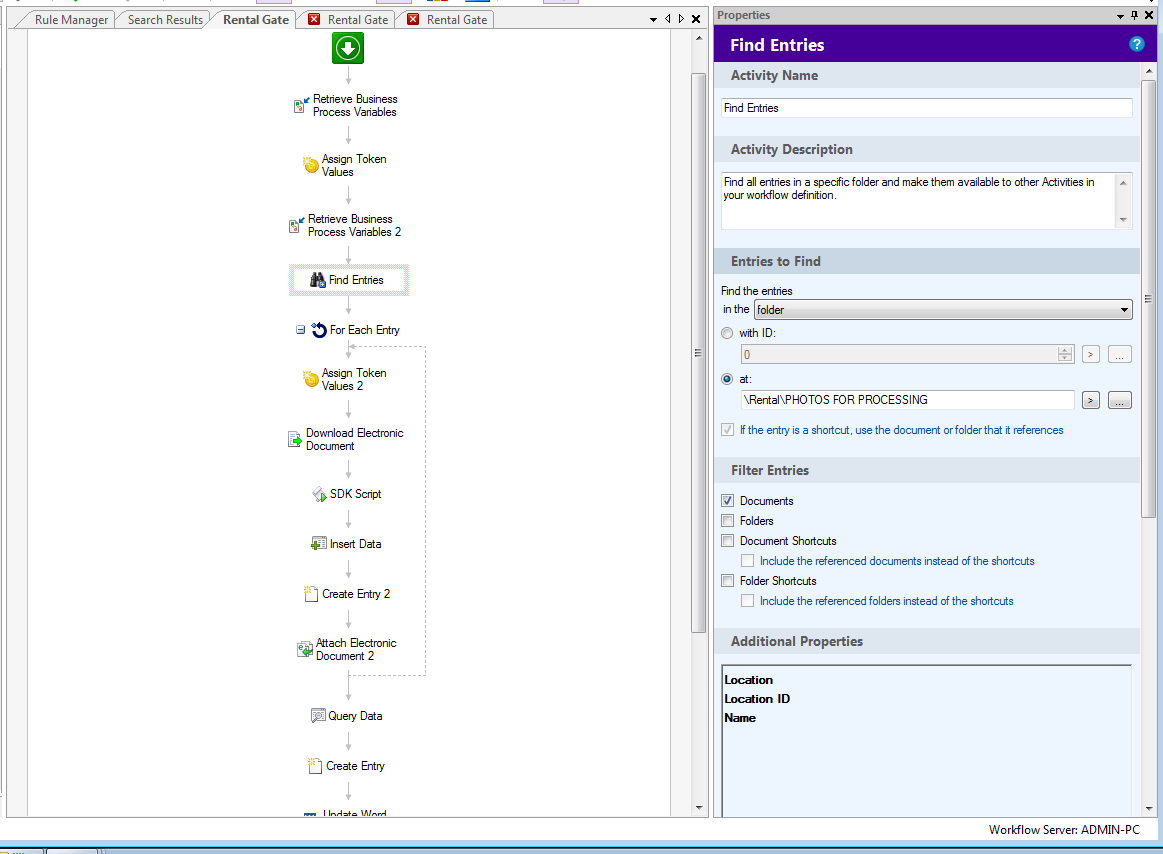
Task: Select Name in Additional Properties list
Action: click(x=739, y=717)
